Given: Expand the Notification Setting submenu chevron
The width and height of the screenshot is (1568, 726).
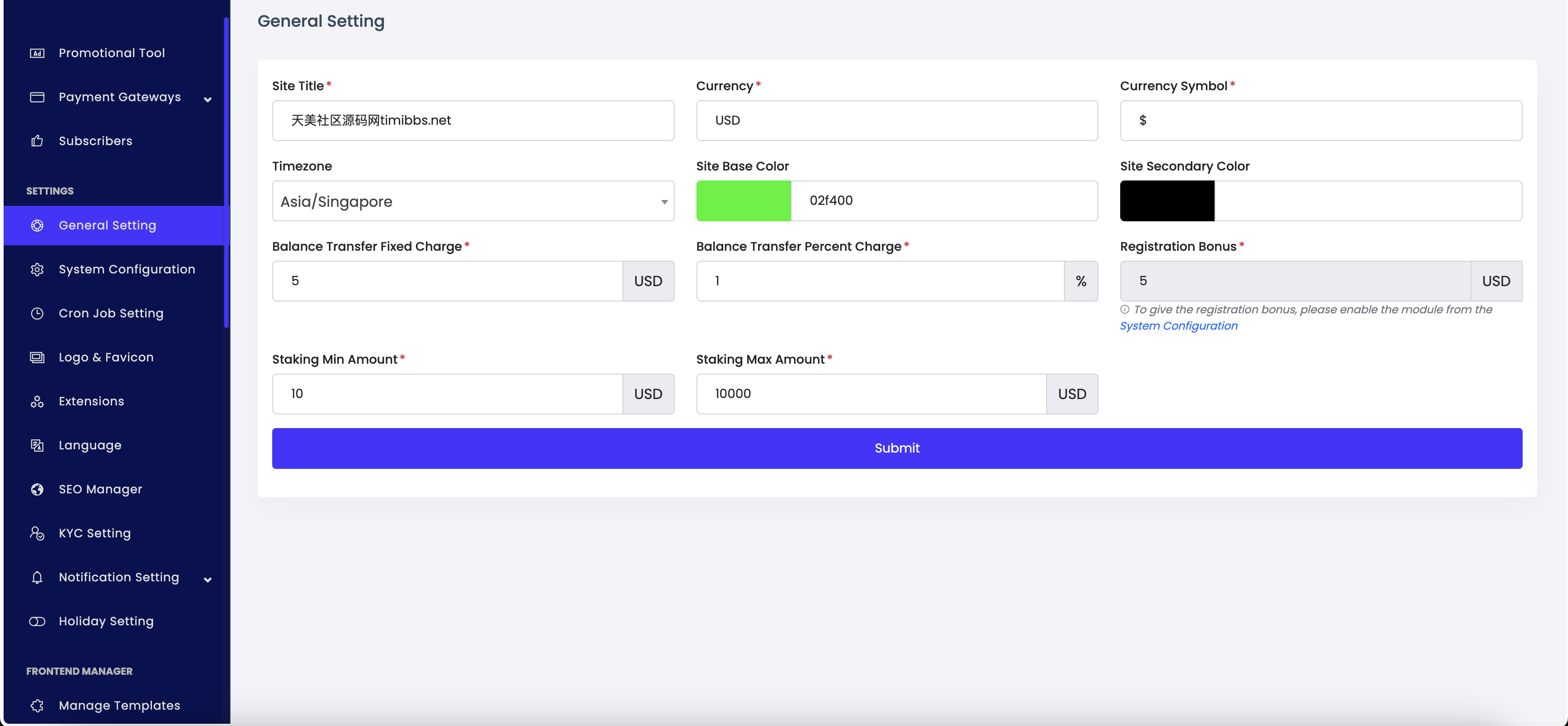Looking at the screenshot, I should [207, 580].
